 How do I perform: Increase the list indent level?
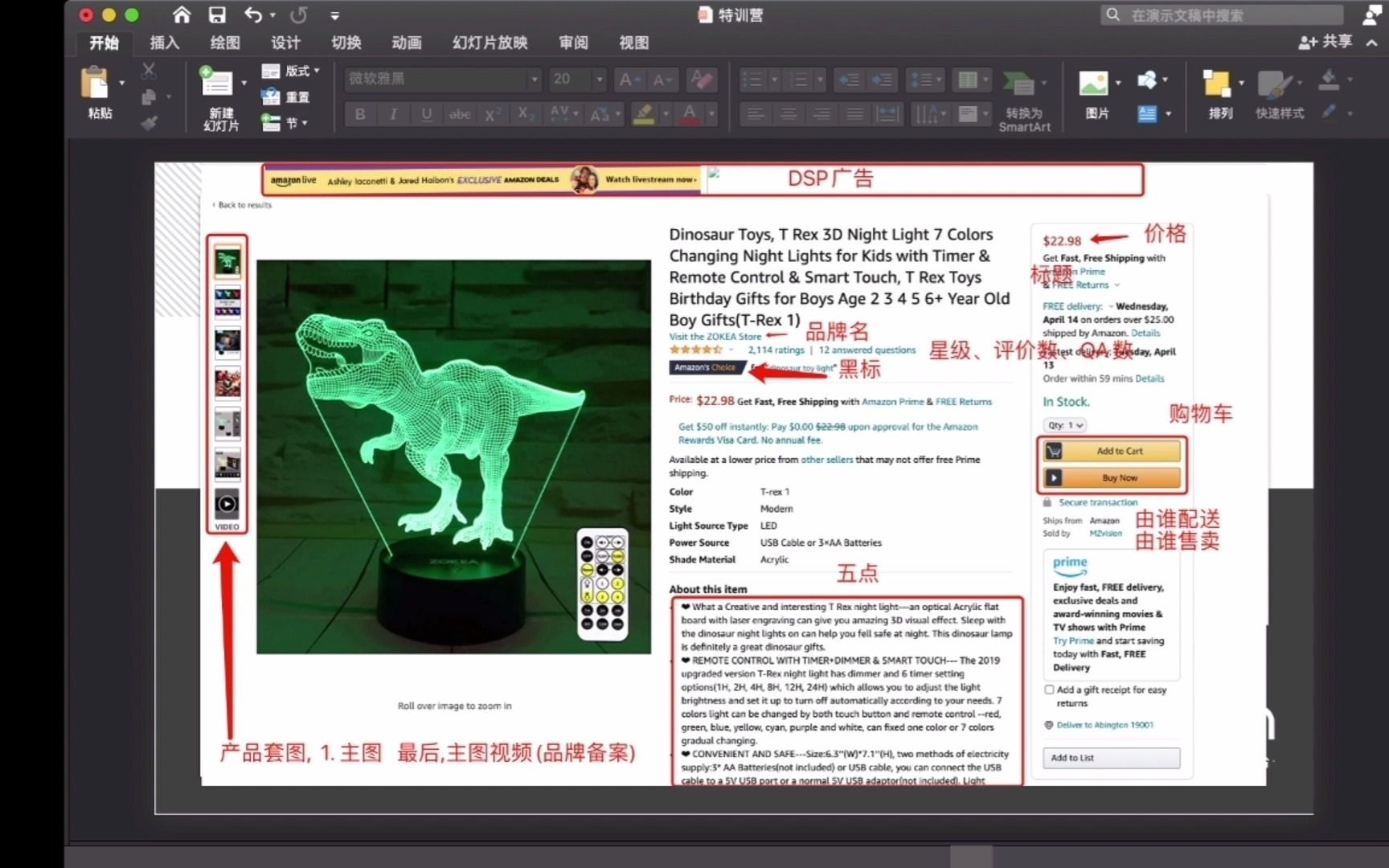click(882, 80)
